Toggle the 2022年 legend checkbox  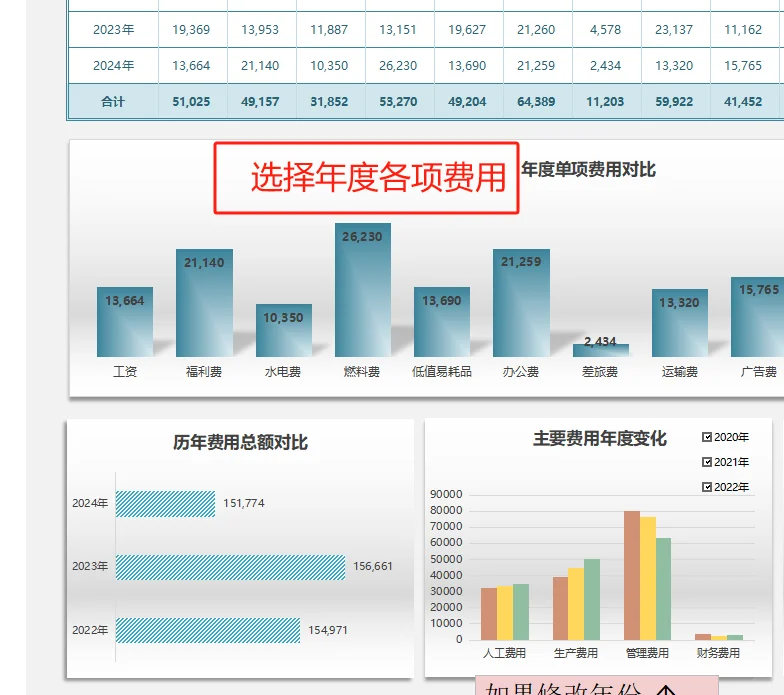pos(706,487)
